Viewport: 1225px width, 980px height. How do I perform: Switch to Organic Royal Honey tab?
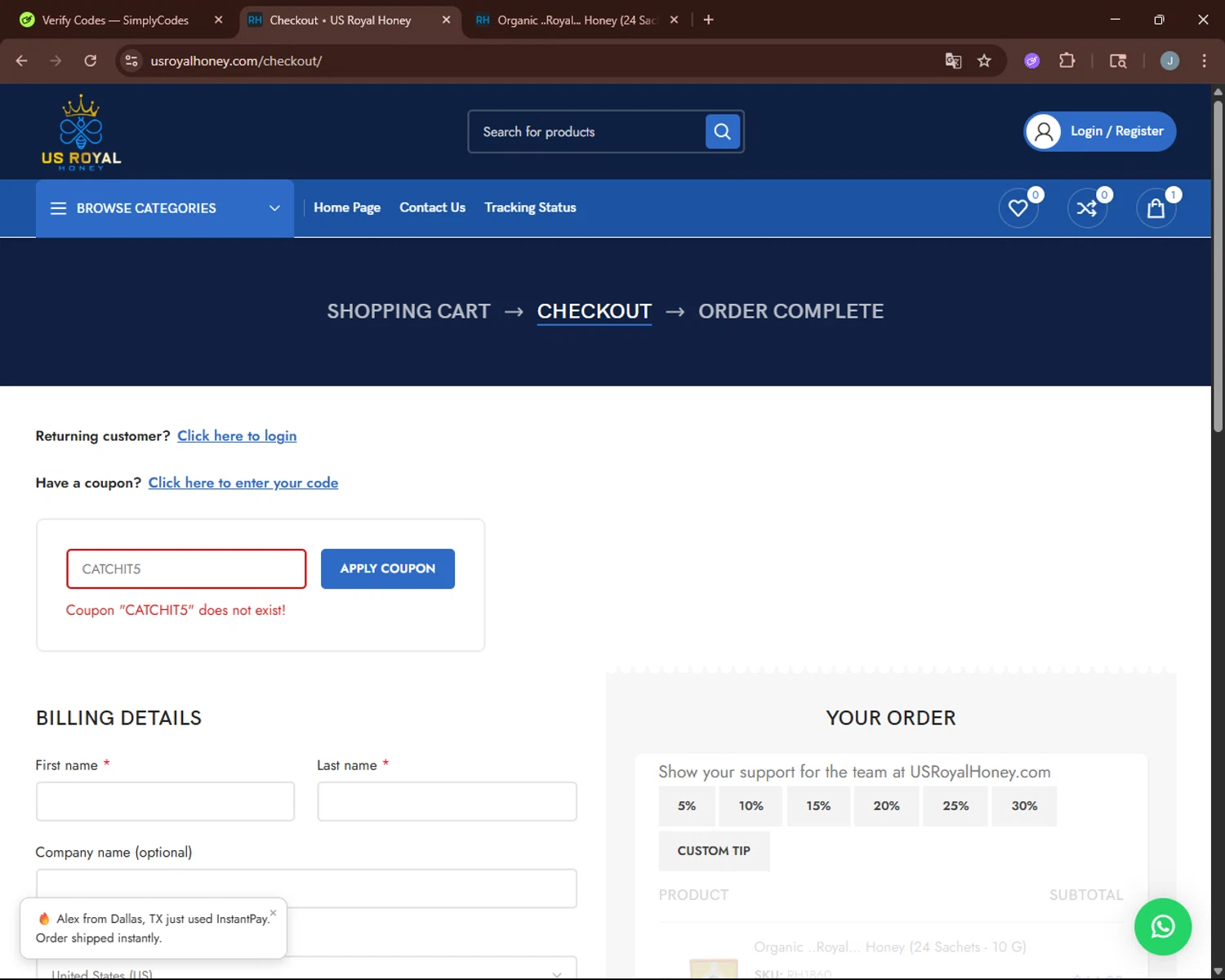[x=577, y=20]
